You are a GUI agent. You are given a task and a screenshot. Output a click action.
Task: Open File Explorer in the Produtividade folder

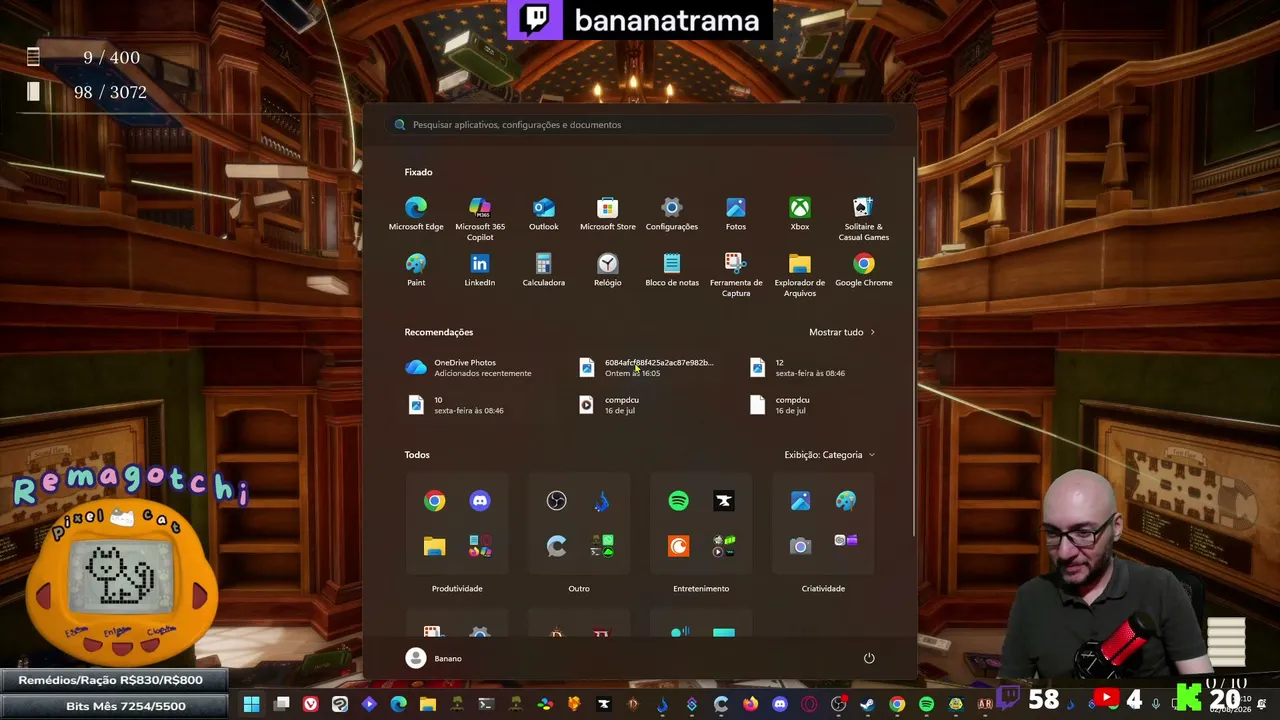(x=434, y=546)
